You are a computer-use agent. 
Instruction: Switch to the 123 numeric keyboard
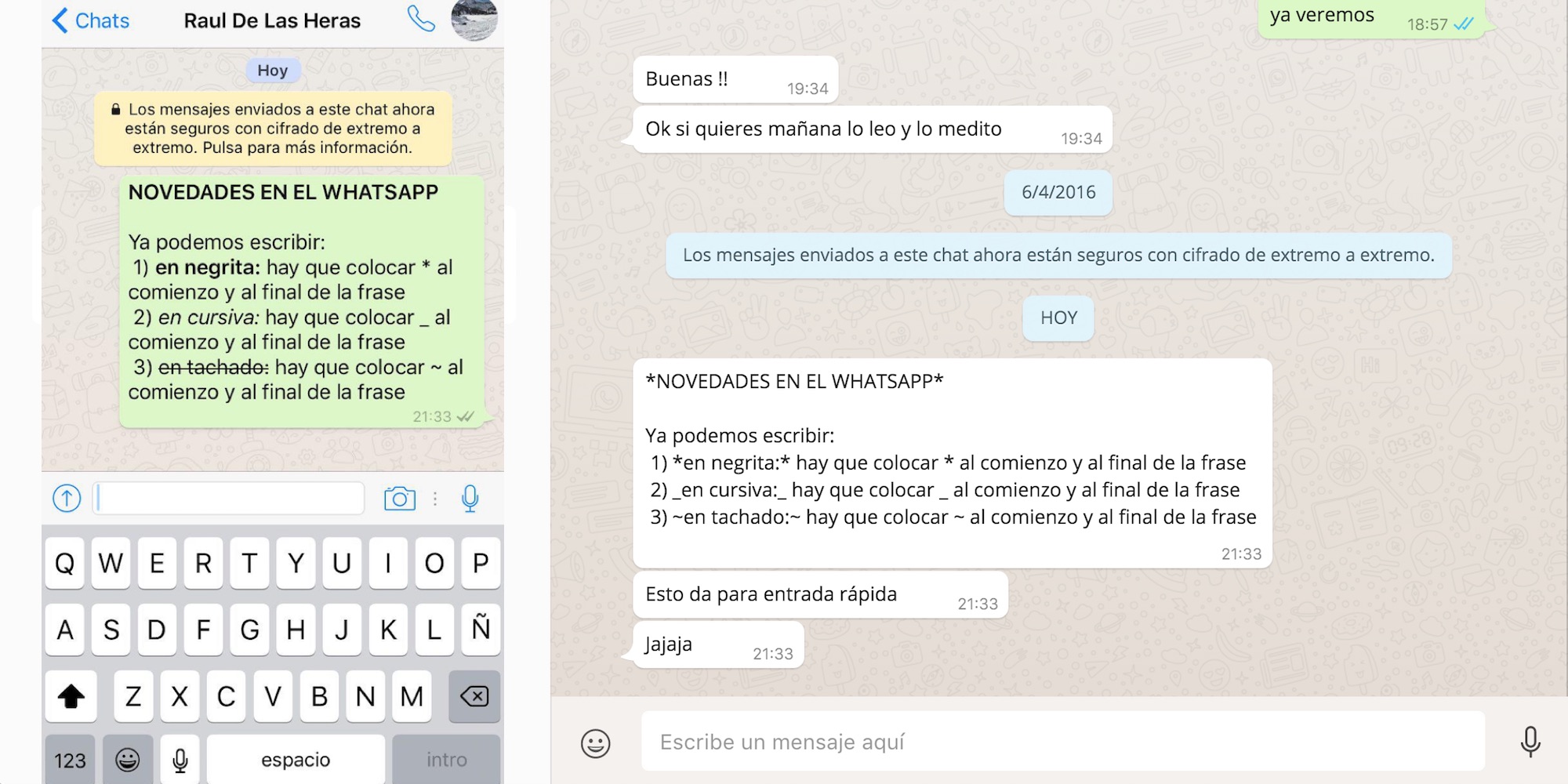coord(70,760)
